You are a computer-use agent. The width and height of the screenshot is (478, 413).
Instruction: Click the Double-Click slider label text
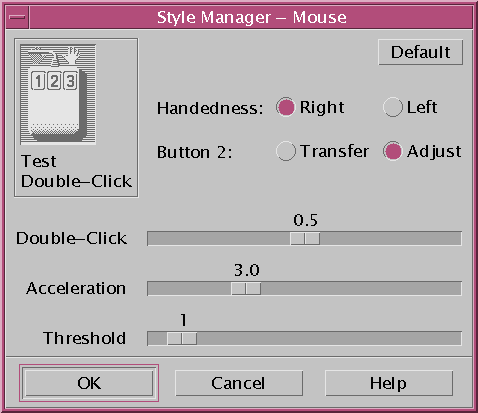[x=72, y=238]
